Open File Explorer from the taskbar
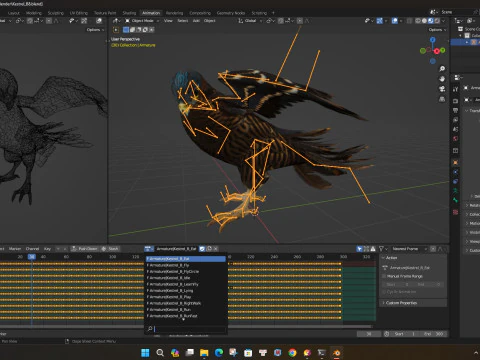480x360 pixels. pyautogui.click(x=204, y=353)
